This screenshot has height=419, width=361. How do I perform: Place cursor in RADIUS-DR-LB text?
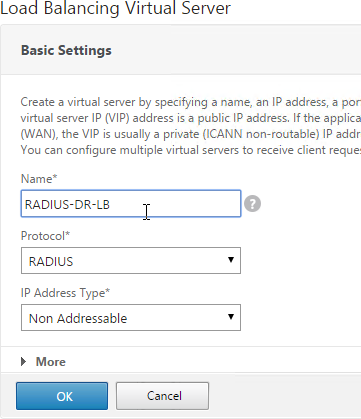pyautogui.click(x=67, y=204)
